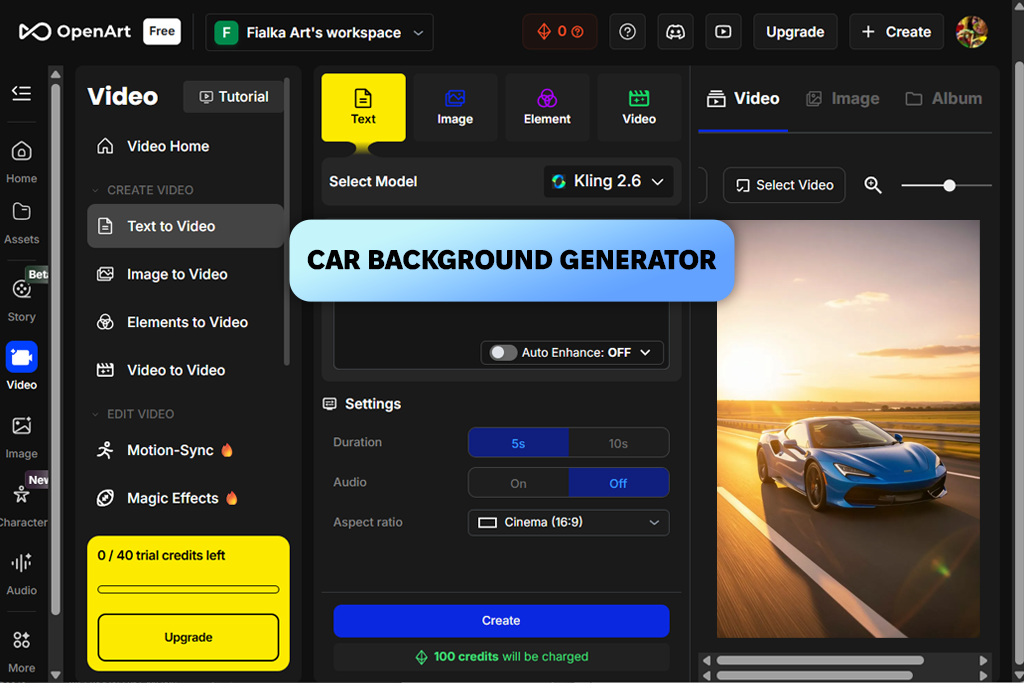The width and height of the screenshot is (1024, 683).
Task: Switch to Album results tab
Action: coord(944,99)
